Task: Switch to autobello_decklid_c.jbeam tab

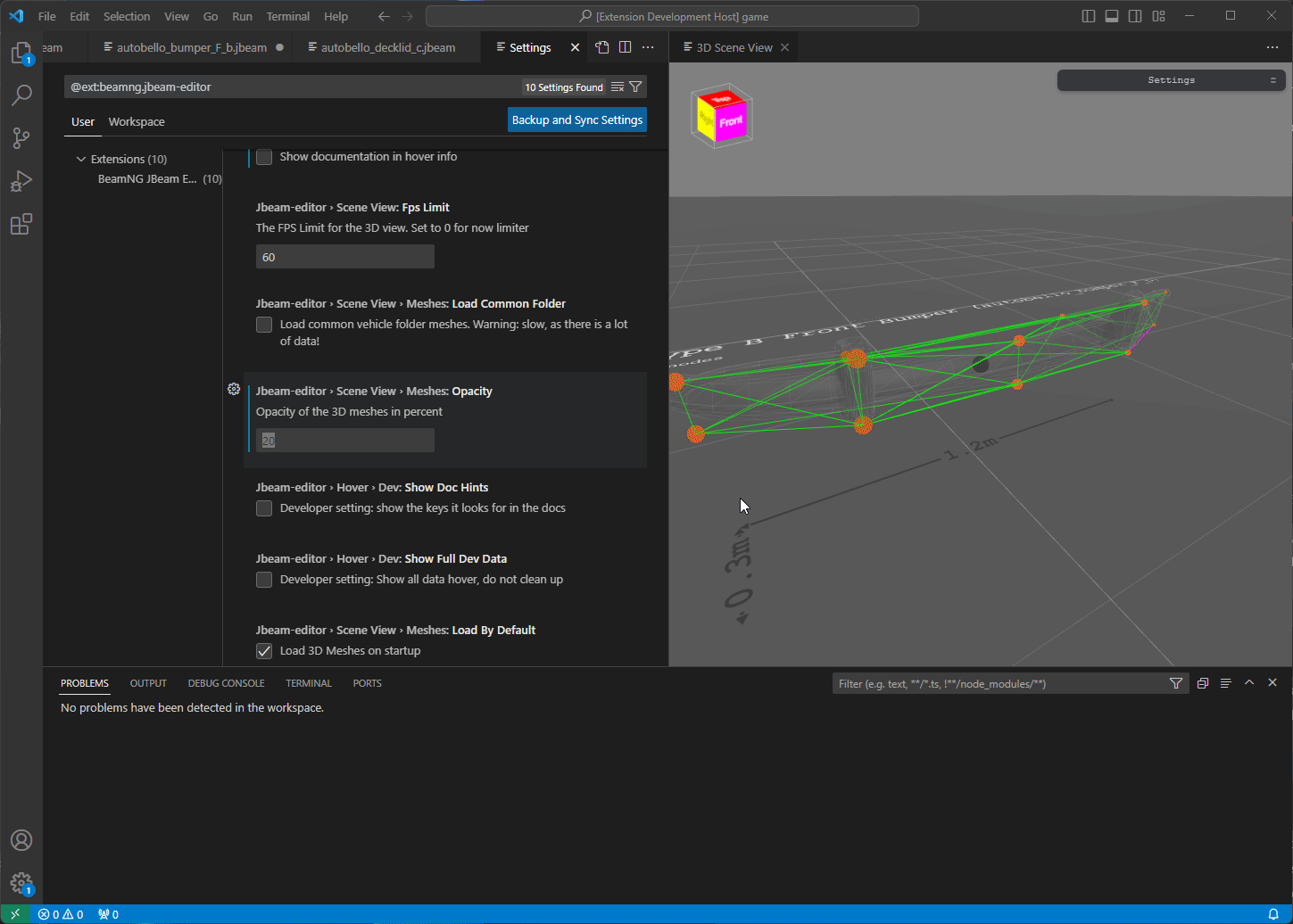Action: point(388,47)
